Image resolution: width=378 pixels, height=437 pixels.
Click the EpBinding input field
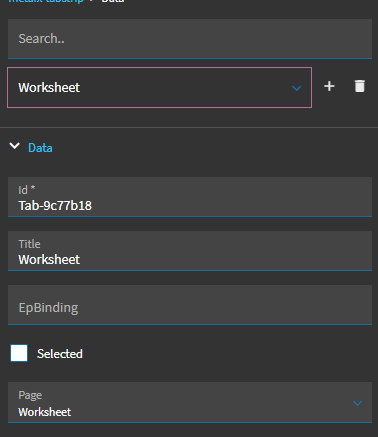[x=190, y=305]
